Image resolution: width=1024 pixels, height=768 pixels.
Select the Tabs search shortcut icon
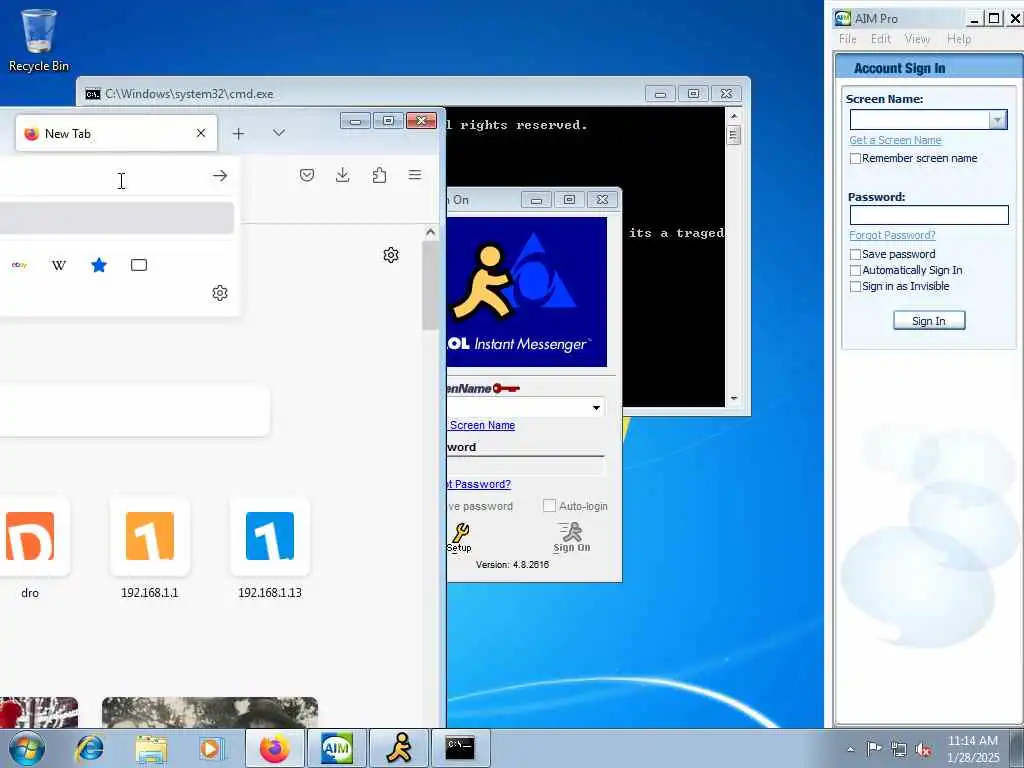tap(138, 265)
